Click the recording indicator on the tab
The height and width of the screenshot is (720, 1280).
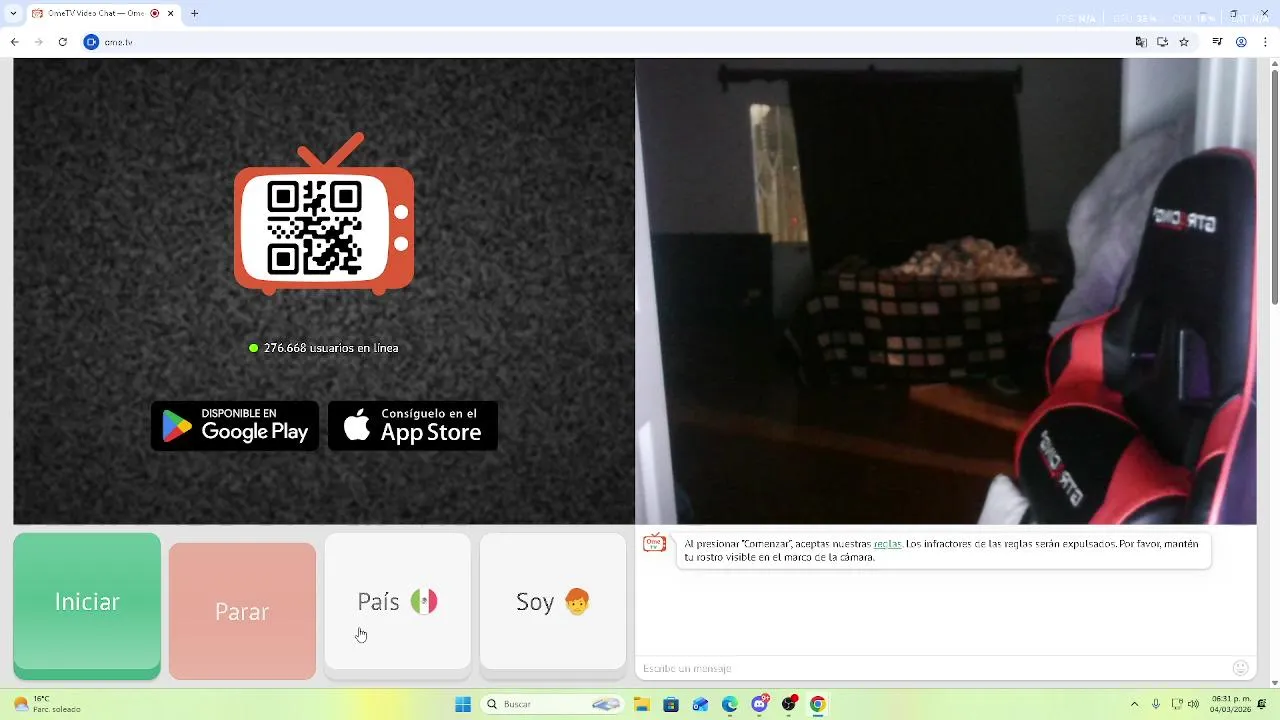pos(155,14)
